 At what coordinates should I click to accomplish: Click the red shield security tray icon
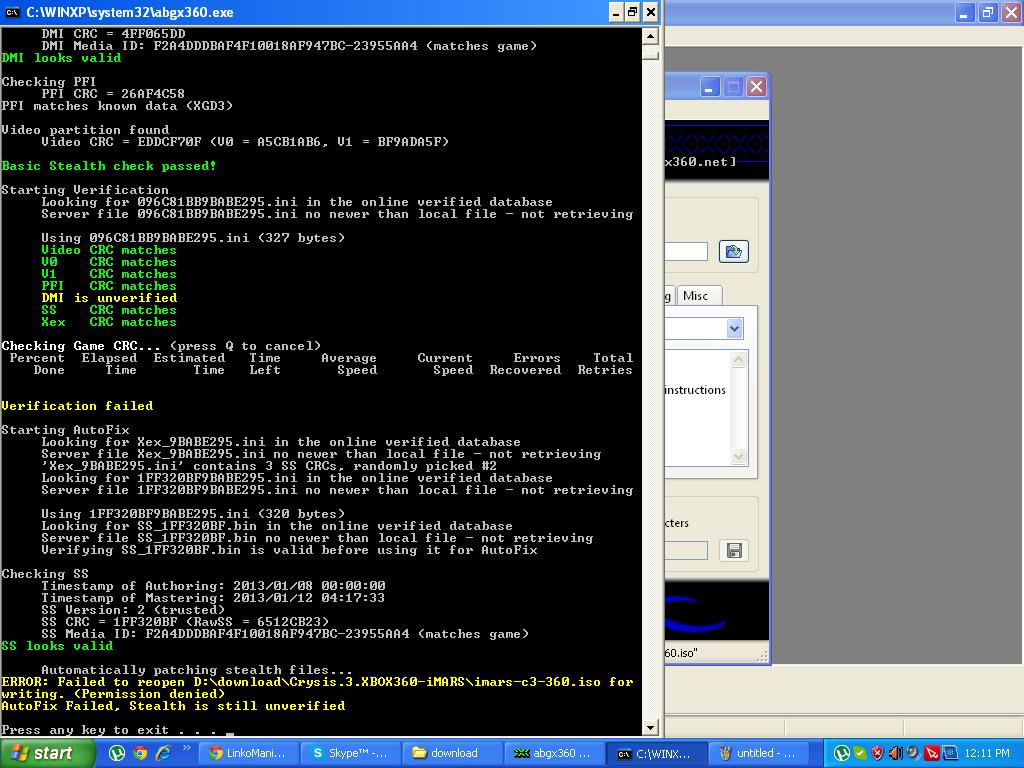point(878,753)
